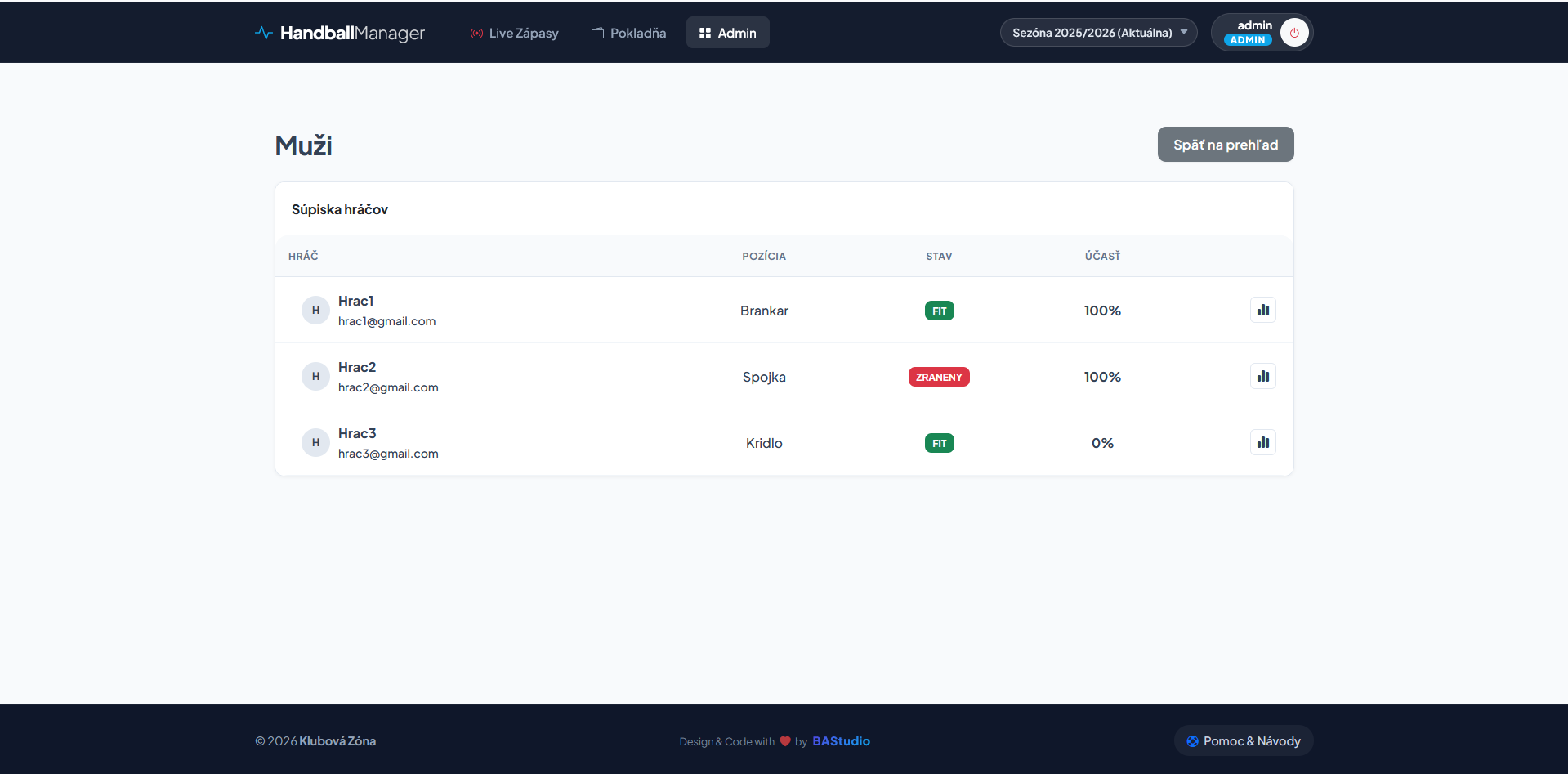Click the ÚČASŤ column header
Viewport: 1568px width, 774px height.
[1102, 257]
